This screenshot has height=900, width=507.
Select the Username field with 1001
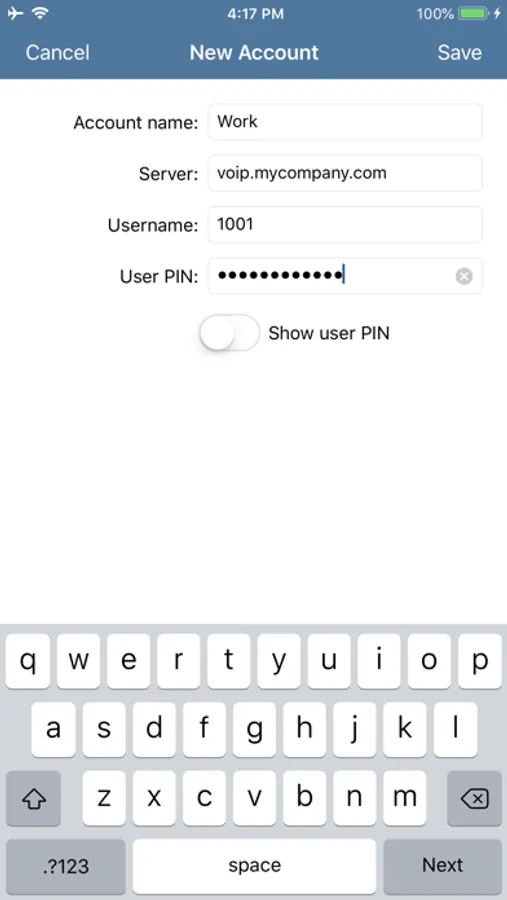345,224
